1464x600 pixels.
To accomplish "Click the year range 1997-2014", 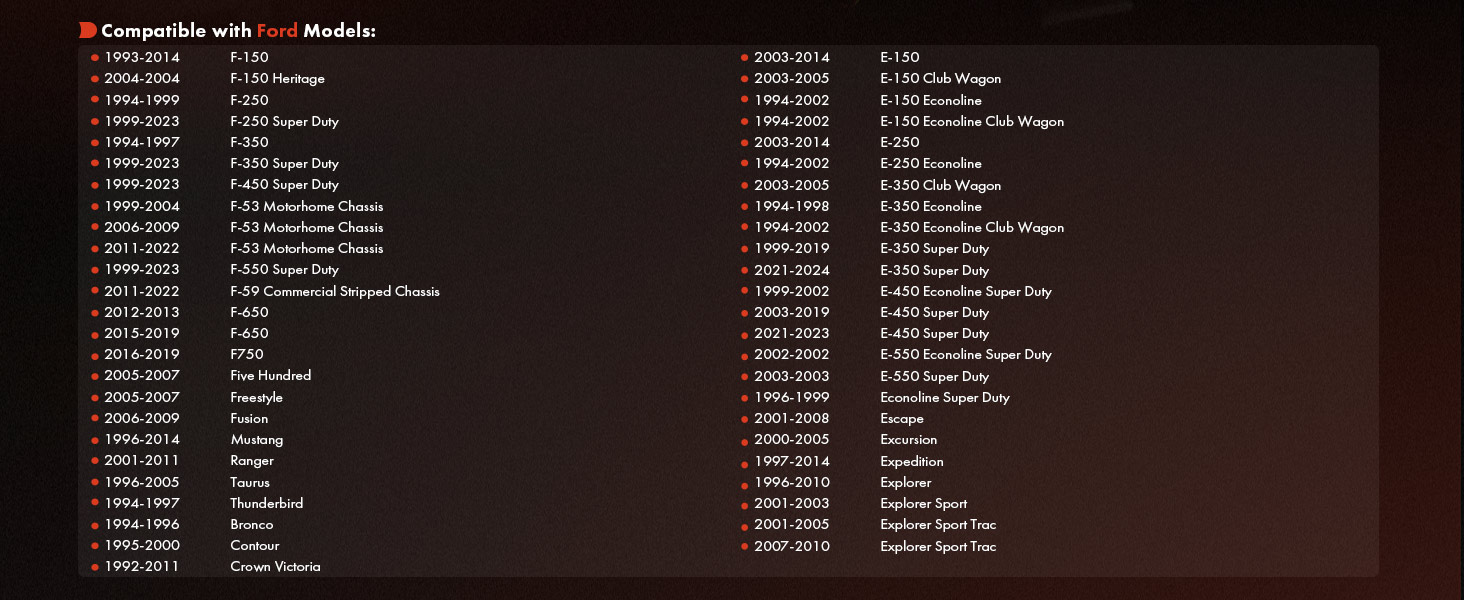I will point(792,461).
